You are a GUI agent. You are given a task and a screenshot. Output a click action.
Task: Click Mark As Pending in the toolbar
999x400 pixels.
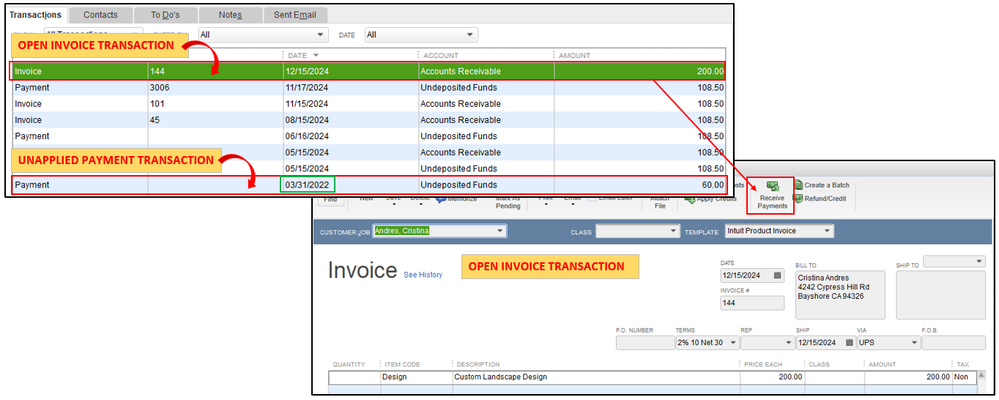point(508,203)
